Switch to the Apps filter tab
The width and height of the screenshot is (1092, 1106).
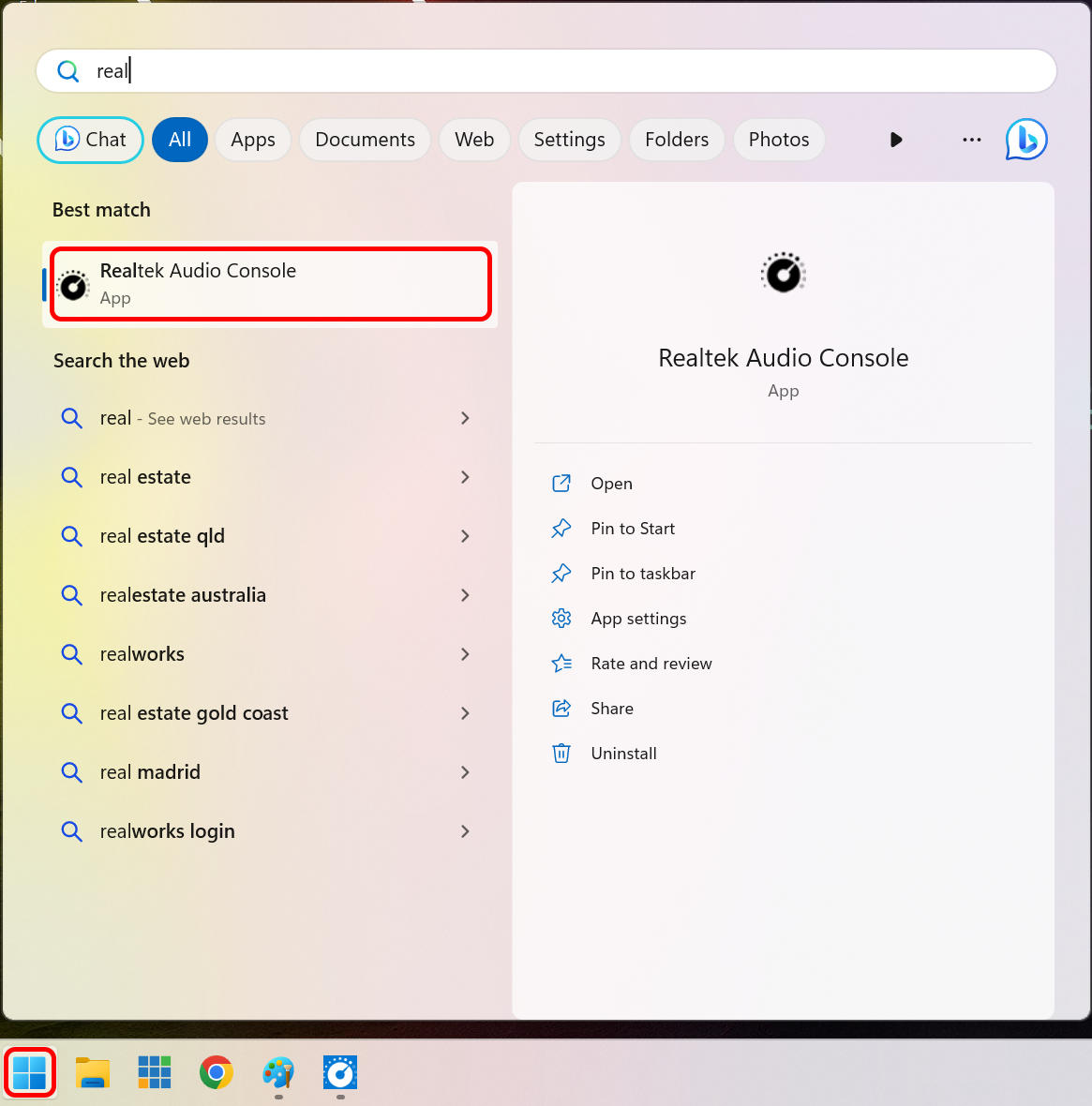(x=252, y=139)
